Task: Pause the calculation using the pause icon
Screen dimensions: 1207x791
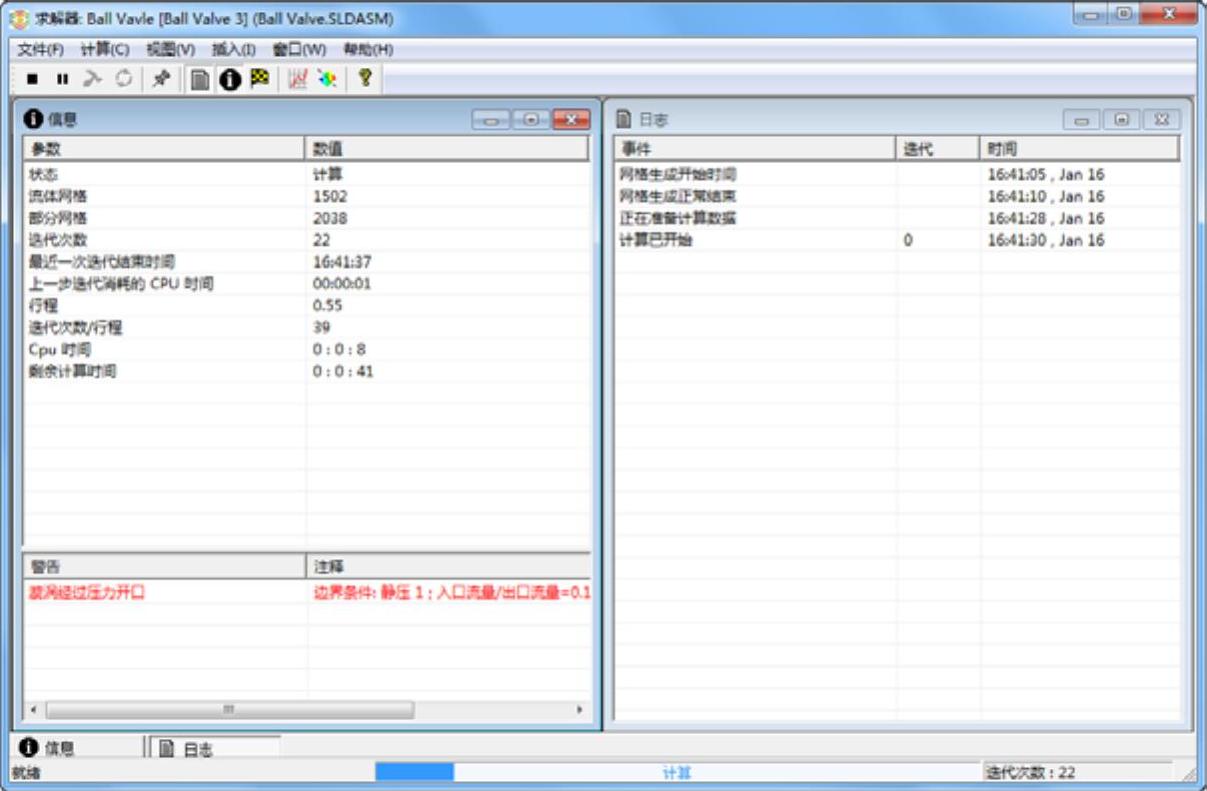Action: 62,79
